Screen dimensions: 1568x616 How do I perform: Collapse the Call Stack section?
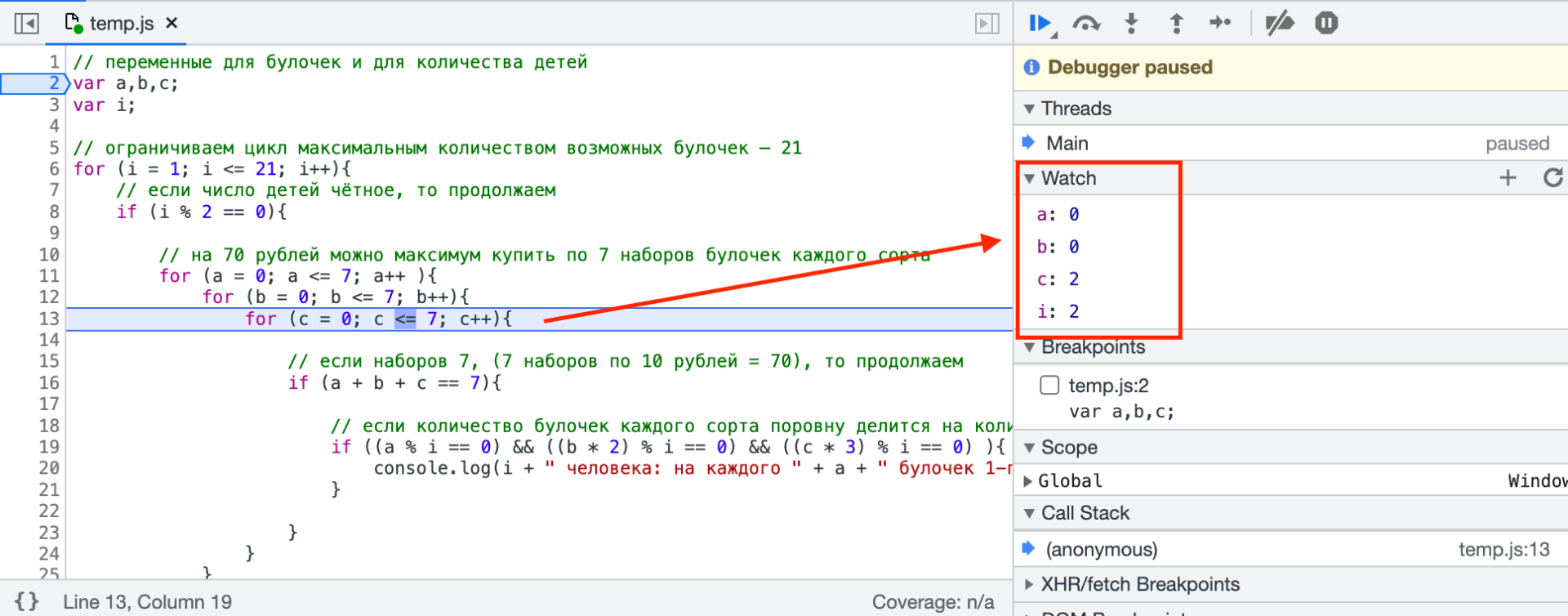point(1030,513)
